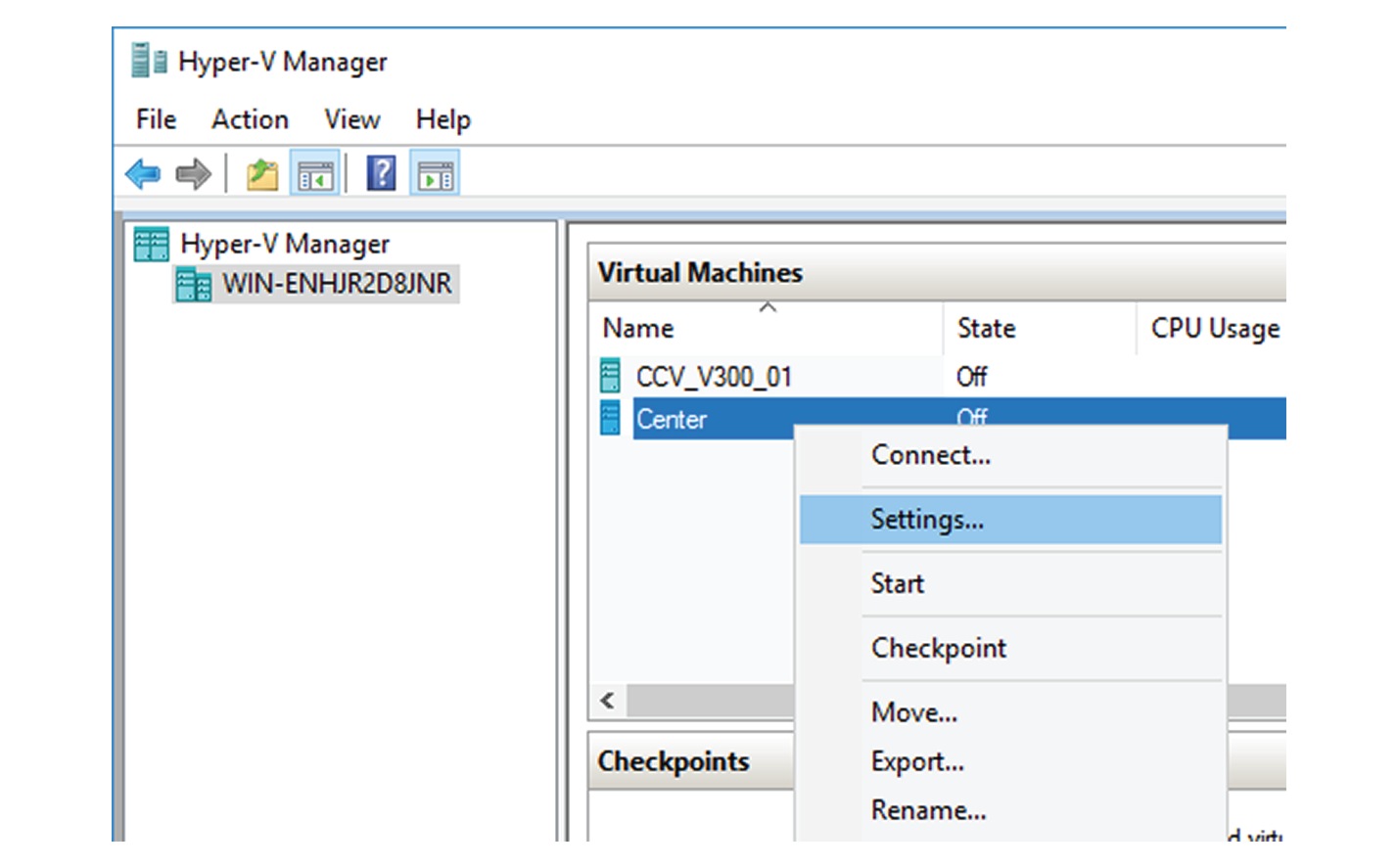Viewport: 1397px width, 868px height.
Task: Open the Action menu
Action: point(250,118)
